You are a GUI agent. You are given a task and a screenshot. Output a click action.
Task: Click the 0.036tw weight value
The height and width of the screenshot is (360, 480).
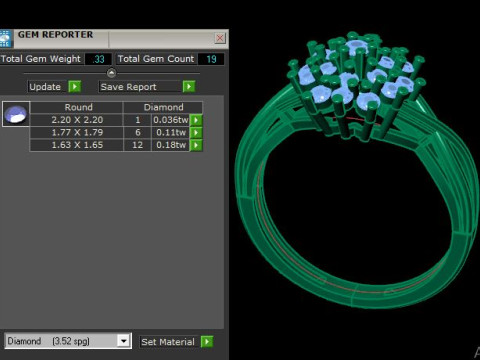171,120
